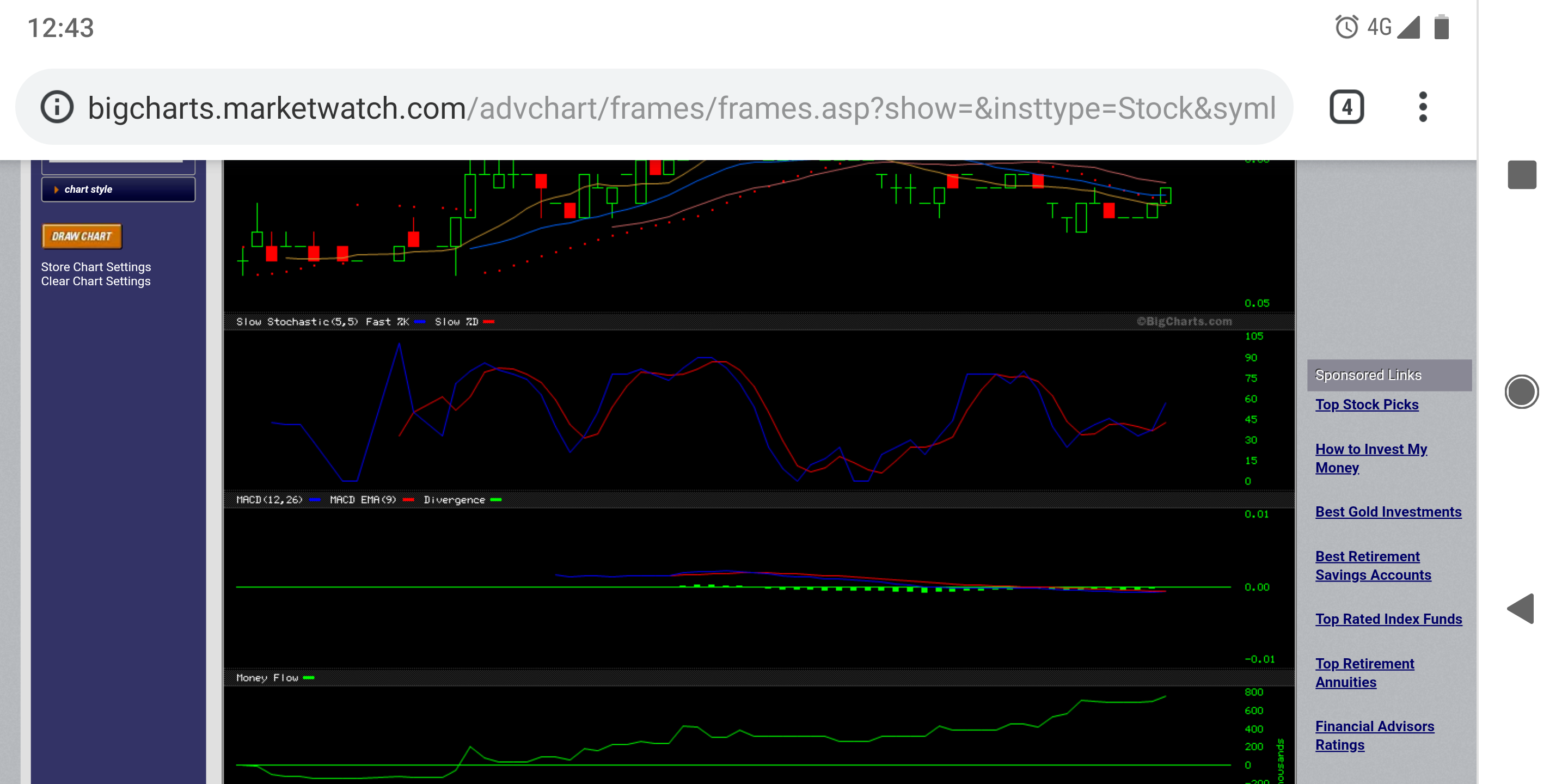Click Store Chart Settings link
The height and width of the screenshot is (784, 1568).
point(96,267)
